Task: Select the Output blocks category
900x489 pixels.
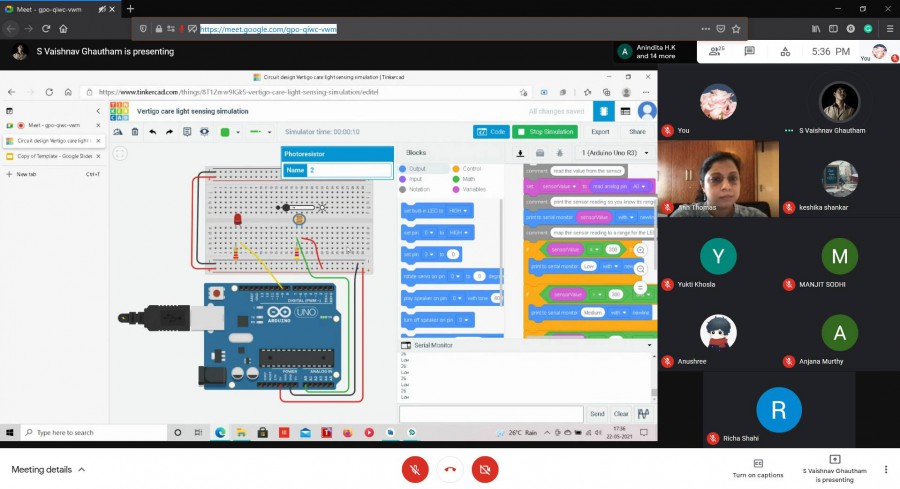Action: pyautogui.click(x=411, y=169)
